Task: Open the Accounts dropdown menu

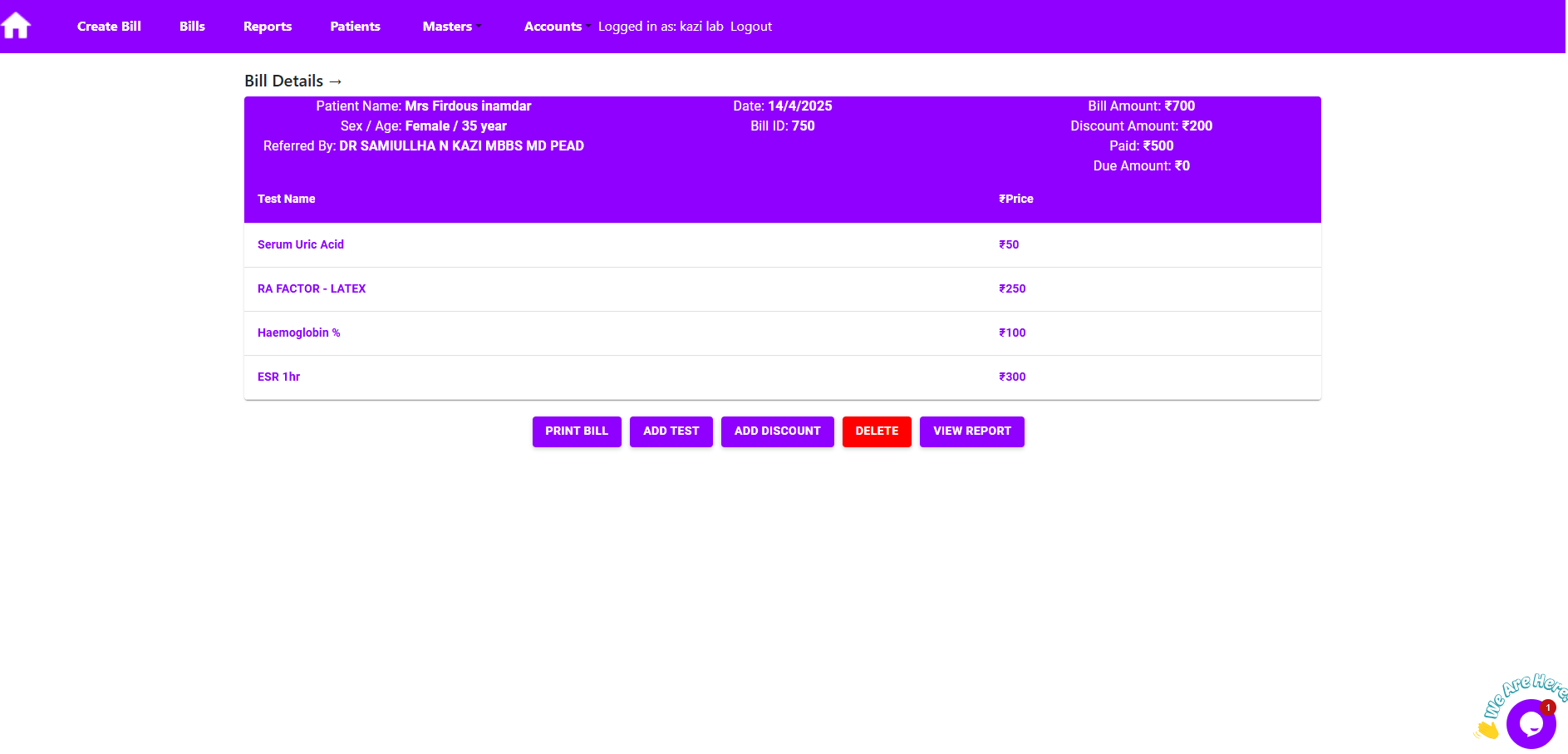Action: click(556, 26)
